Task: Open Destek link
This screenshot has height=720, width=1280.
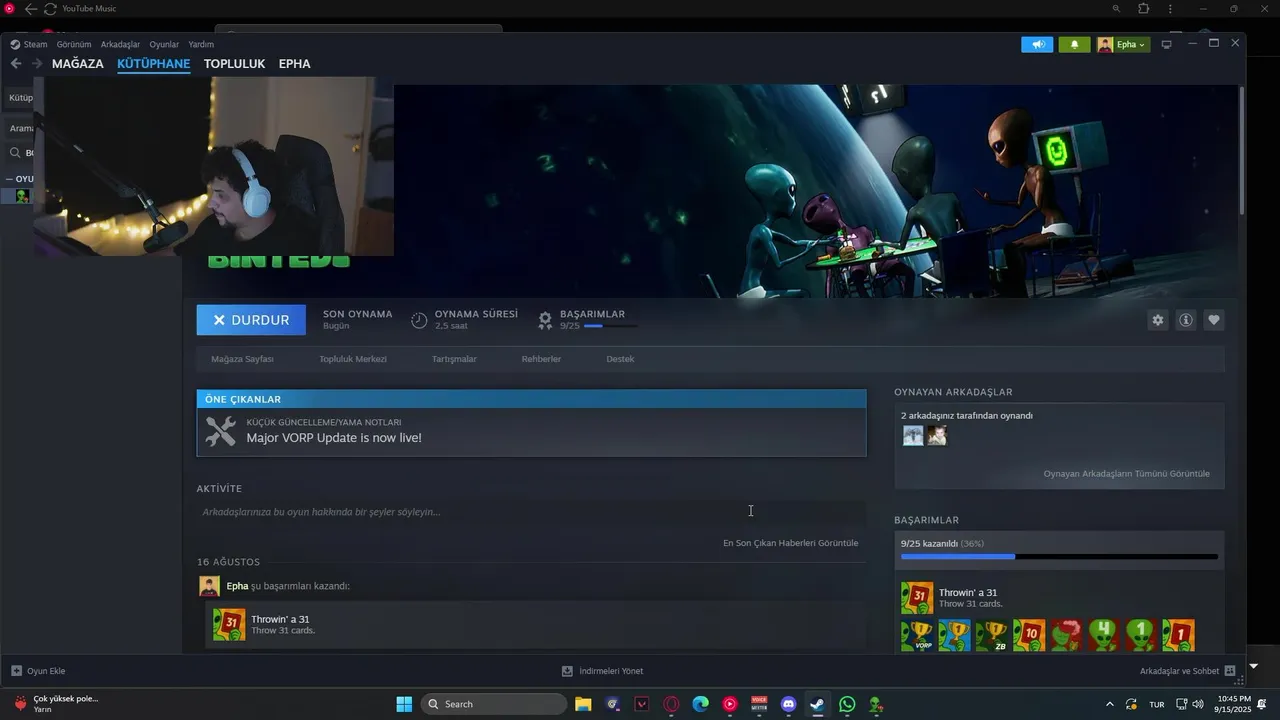Action: point(620,359)
